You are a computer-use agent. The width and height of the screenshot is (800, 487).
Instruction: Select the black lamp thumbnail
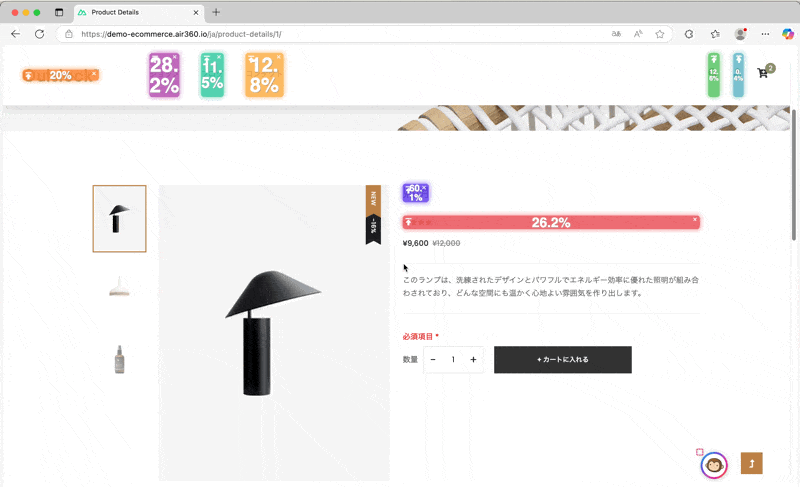[x=119, y=218]
